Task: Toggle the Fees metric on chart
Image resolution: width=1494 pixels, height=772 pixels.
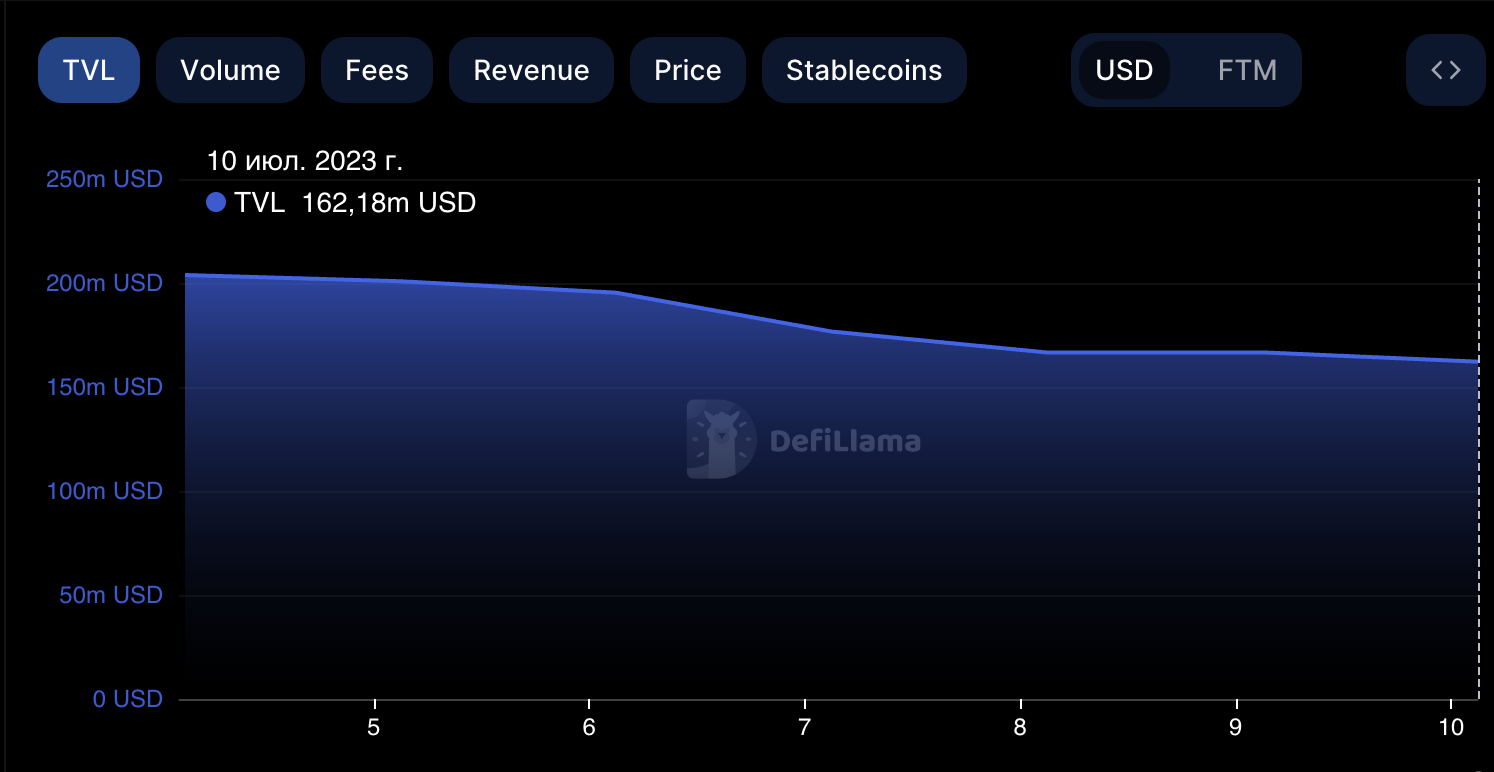Action: tap(377, 70)
